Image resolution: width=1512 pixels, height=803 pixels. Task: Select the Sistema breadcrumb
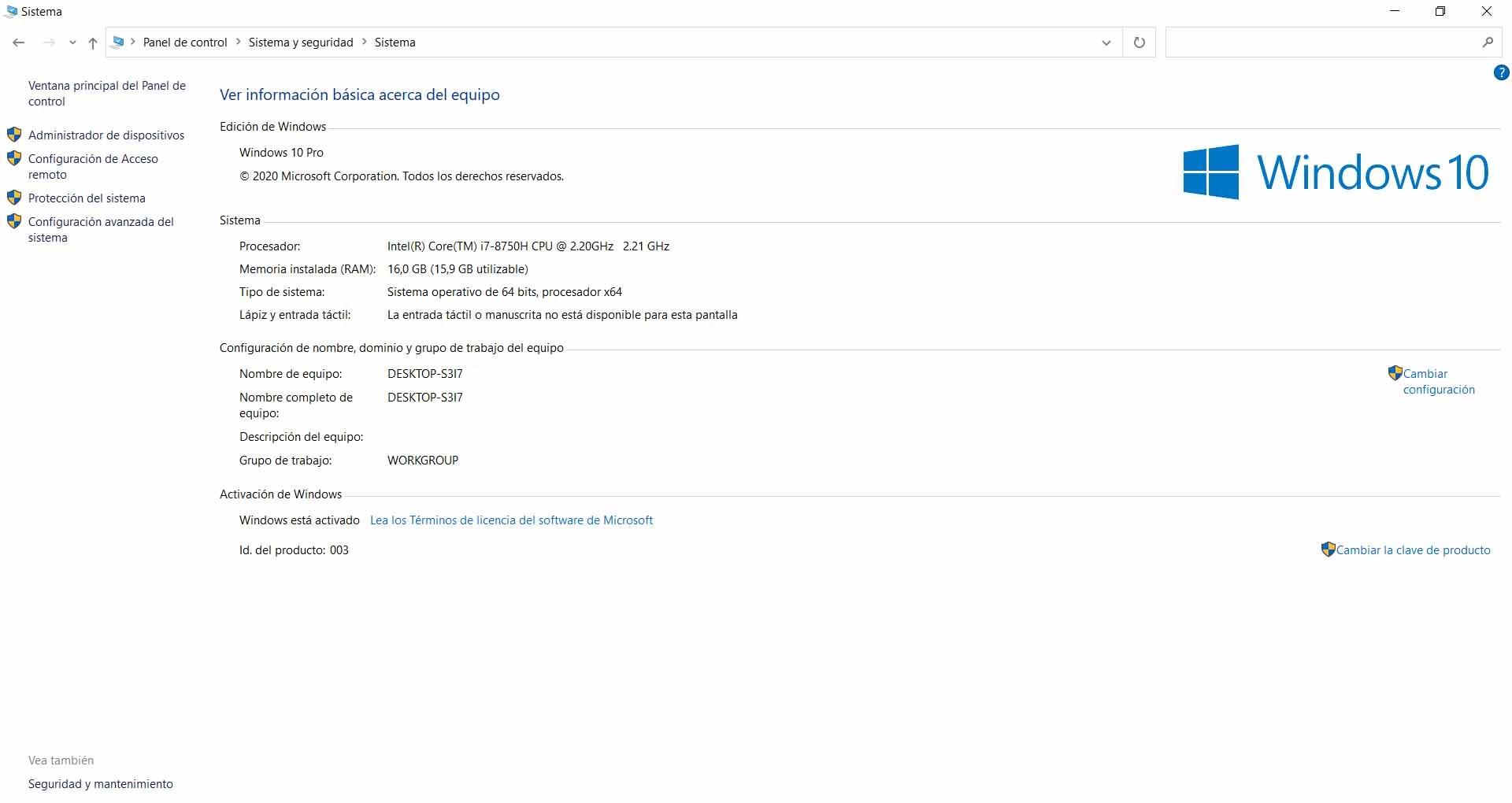(x=395, y=43)
